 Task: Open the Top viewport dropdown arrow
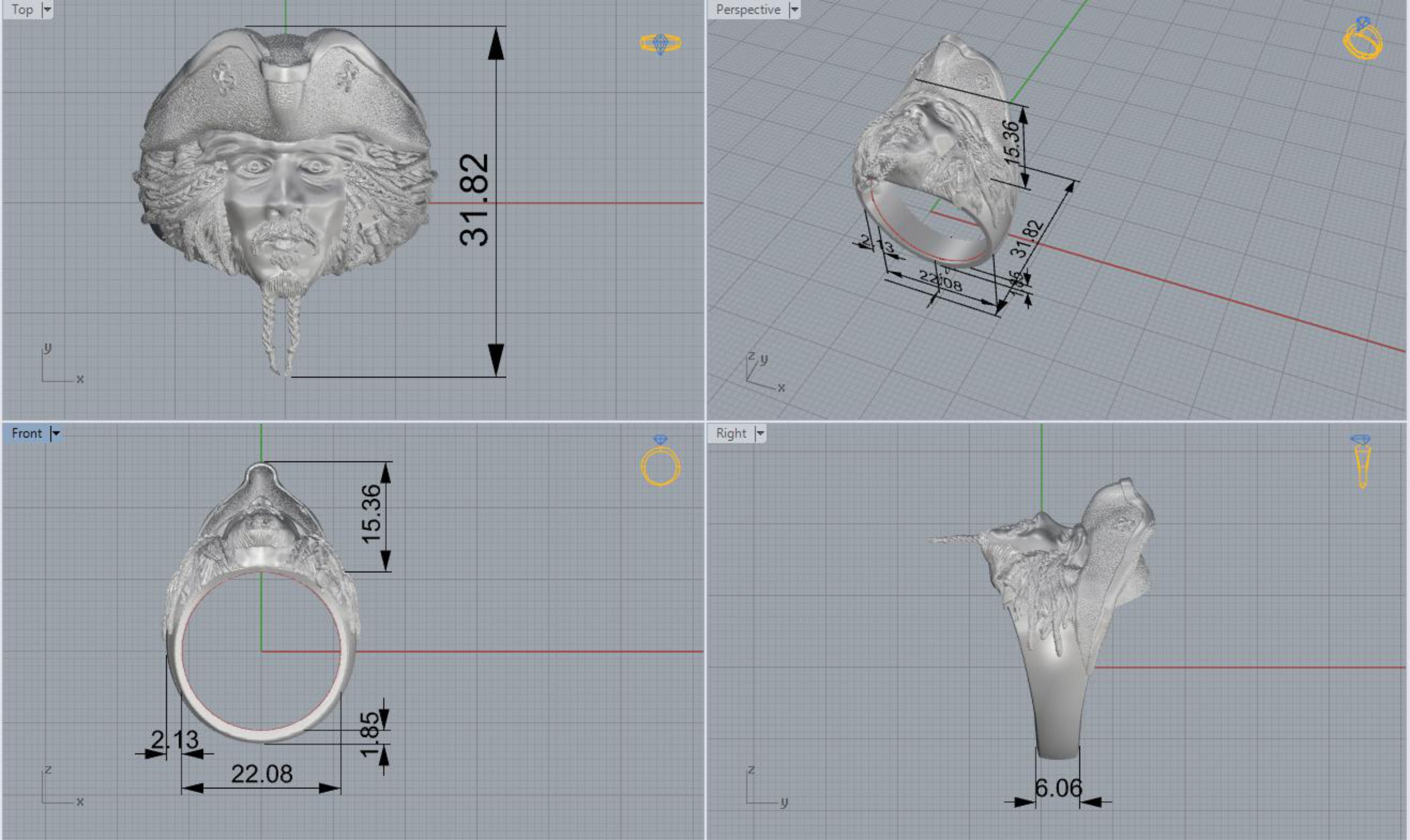click(x=48, y=10)
